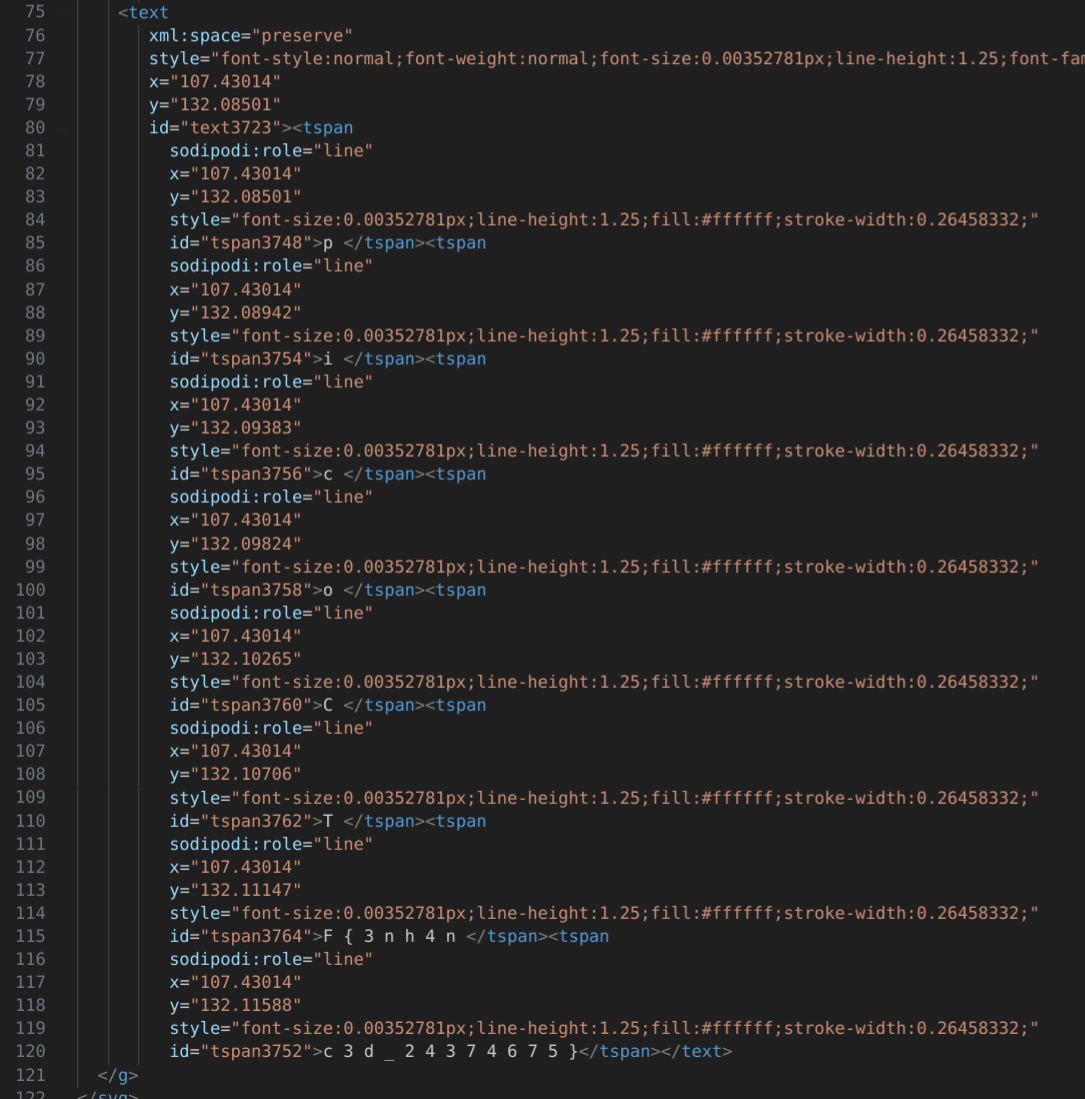Click sodipodi:role="line" on line 106
Screen dimensions: 1085x1099
271,728
